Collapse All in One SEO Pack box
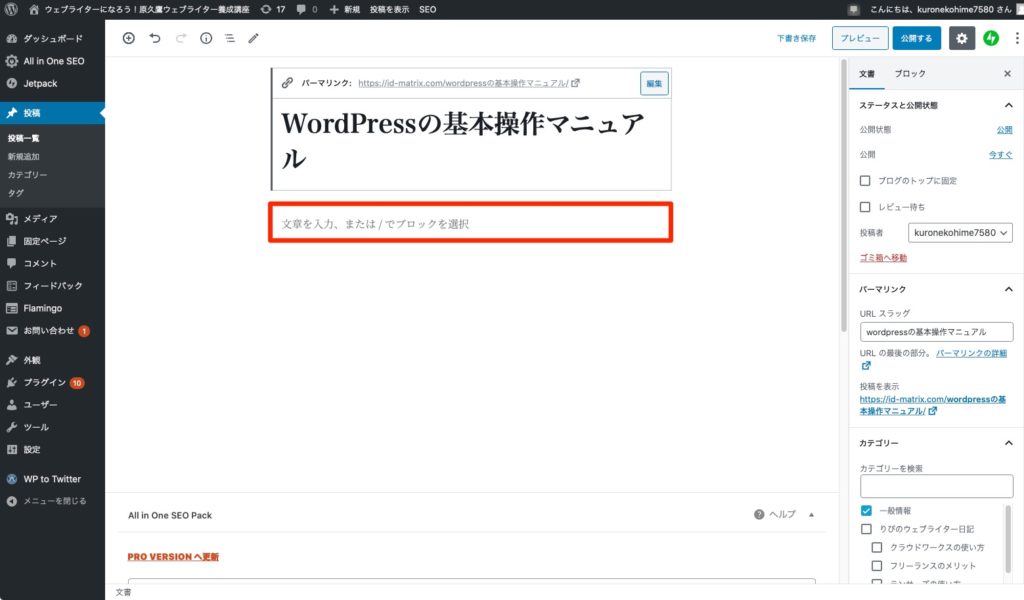 pyautogui.click(x=811, y=515)
